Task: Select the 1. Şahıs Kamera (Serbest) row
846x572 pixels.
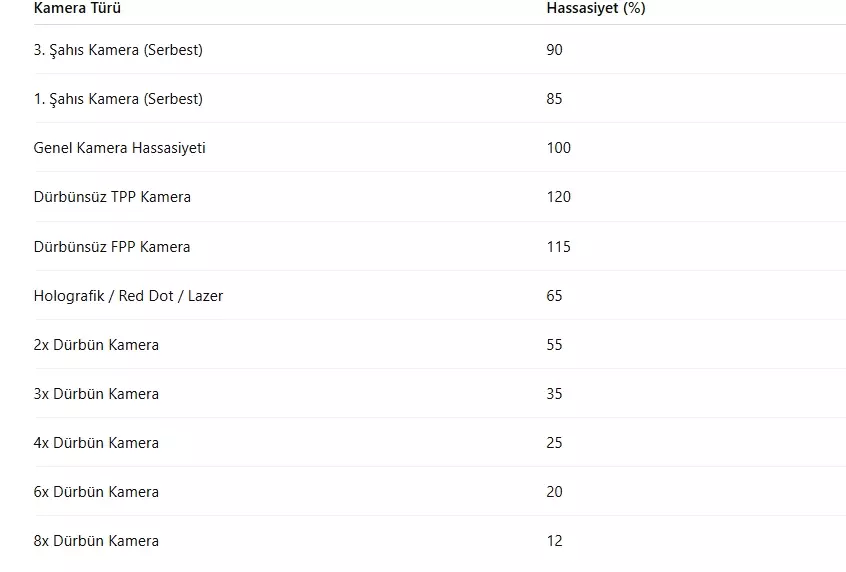Action: pyautogui.click(x=118, y=99)
